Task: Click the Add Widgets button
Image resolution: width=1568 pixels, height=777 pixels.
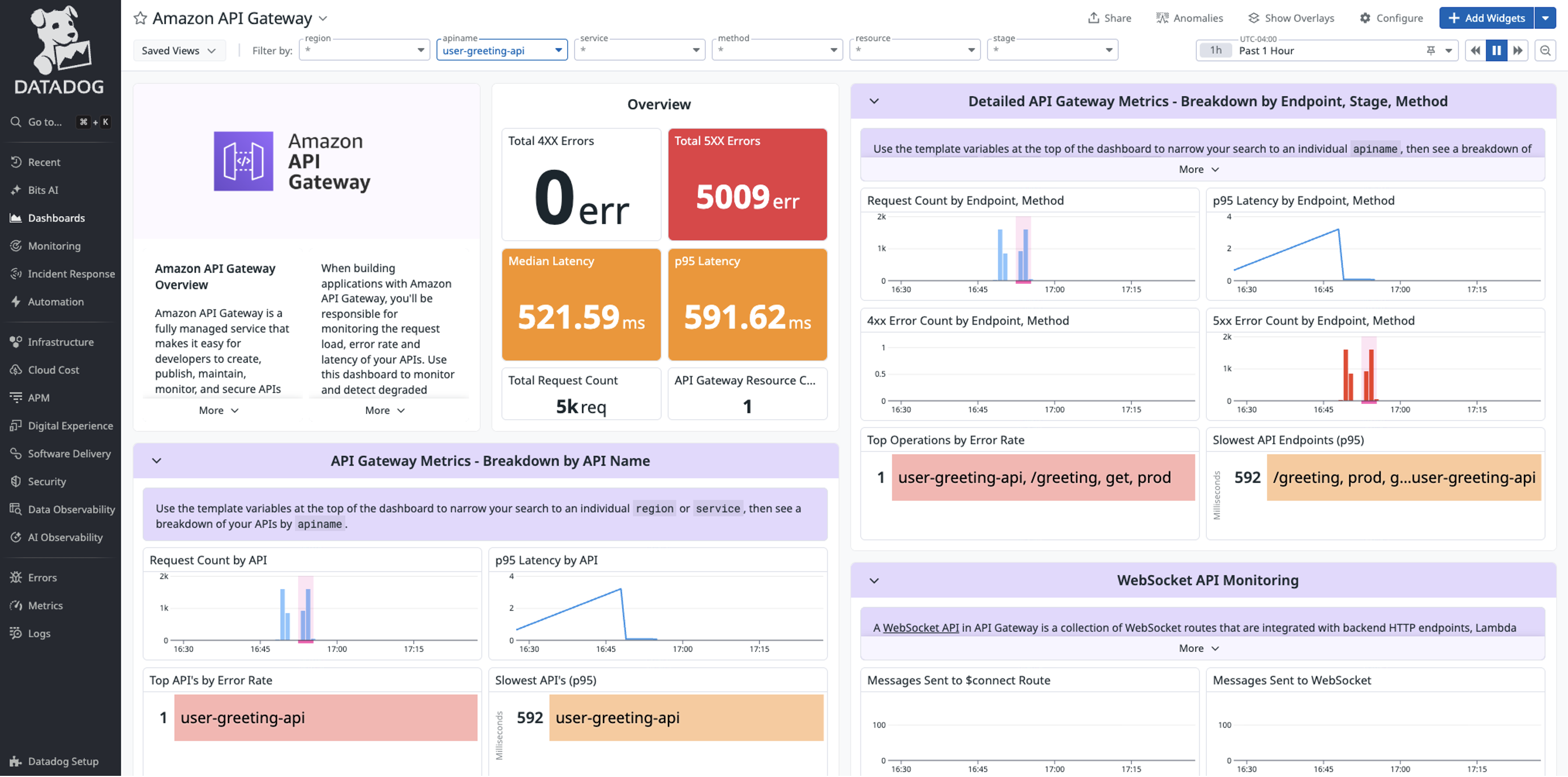Action: pos(1486,18)
